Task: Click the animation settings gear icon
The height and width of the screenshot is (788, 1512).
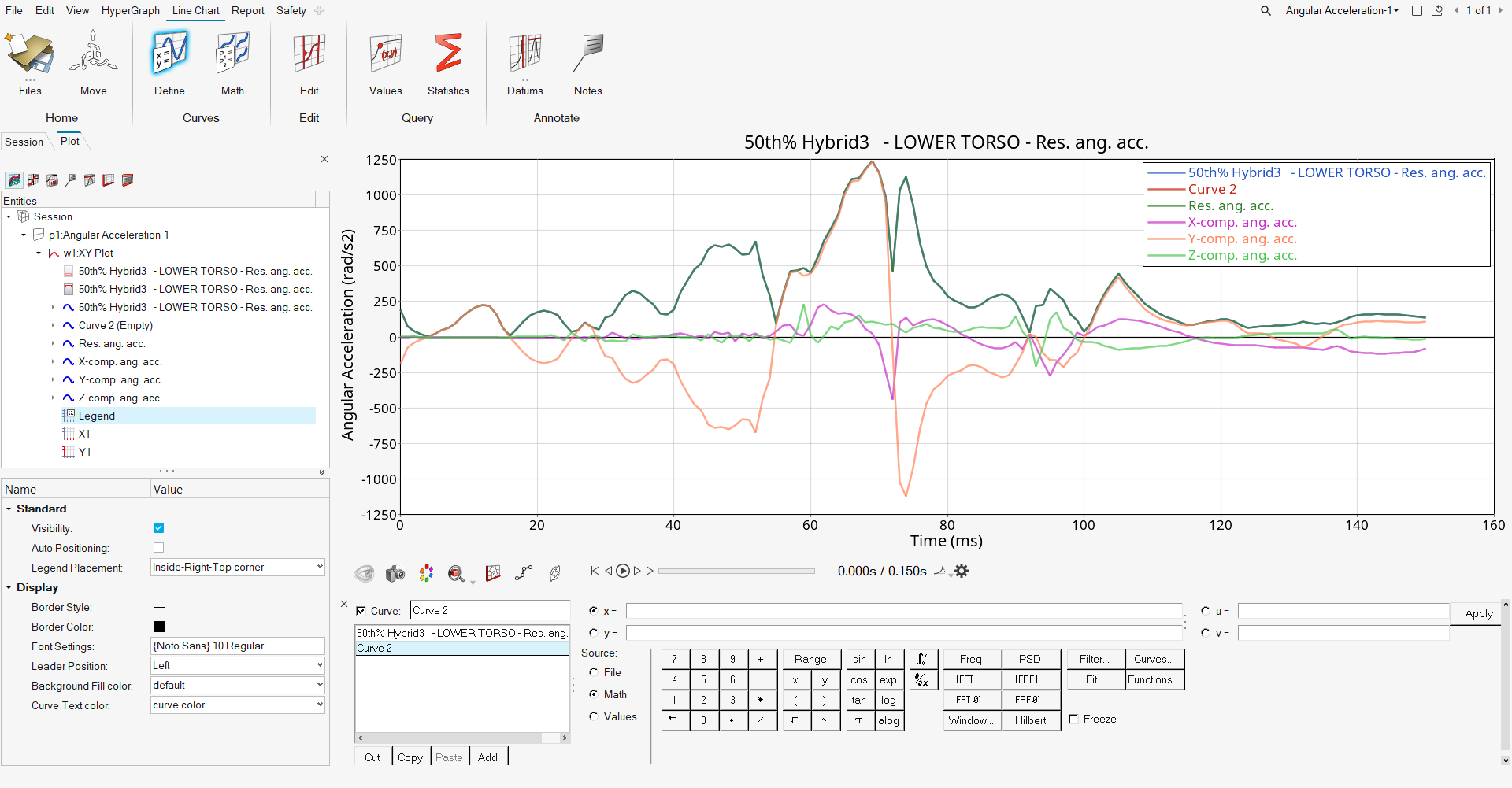Action: click(962, 571)
